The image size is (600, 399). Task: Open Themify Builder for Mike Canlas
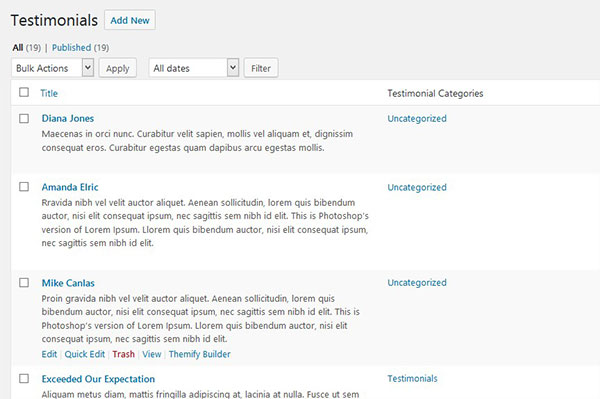pos(200,354)
